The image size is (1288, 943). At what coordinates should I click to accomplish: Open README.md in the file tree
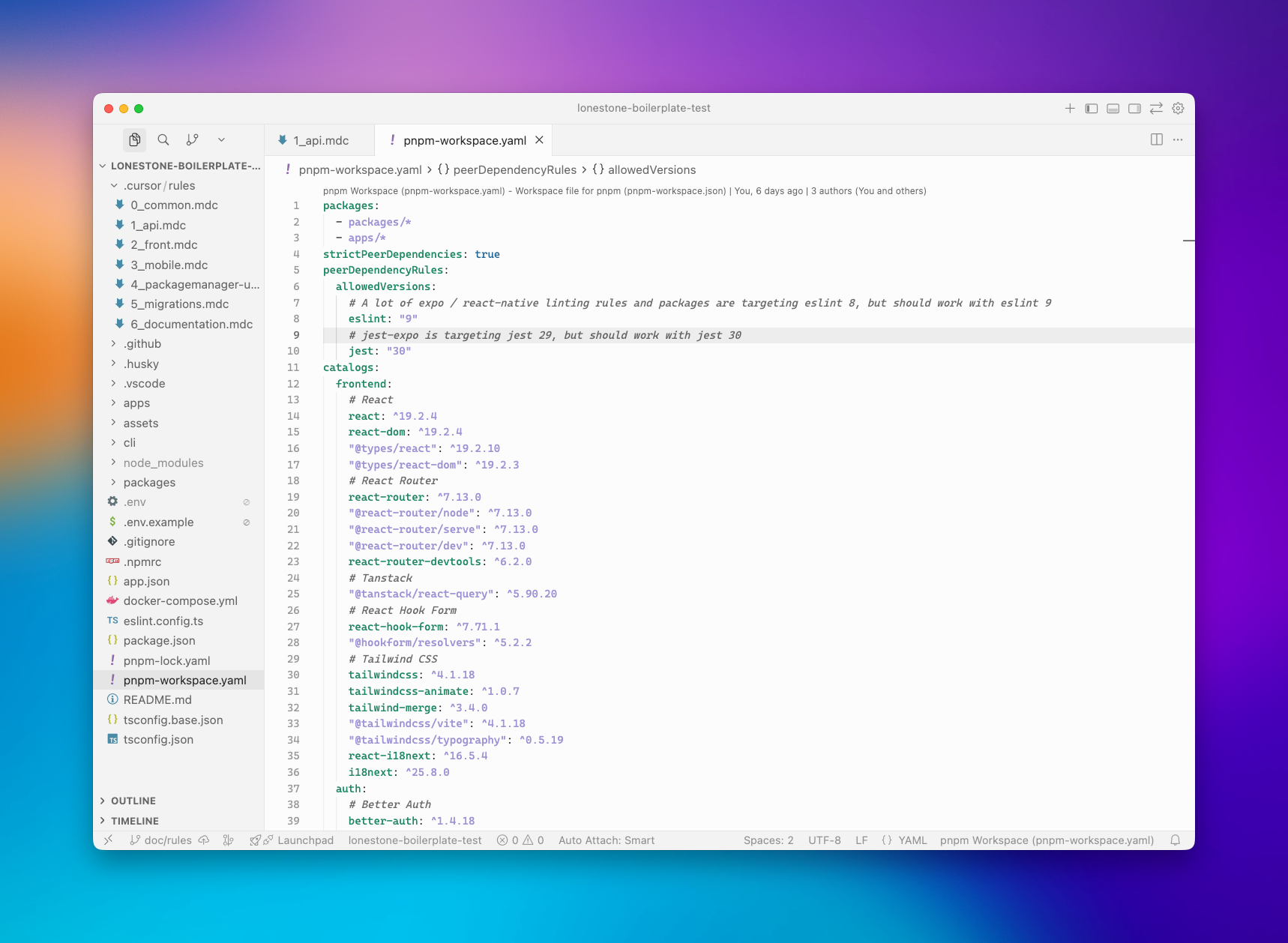(x=157, y=699)
